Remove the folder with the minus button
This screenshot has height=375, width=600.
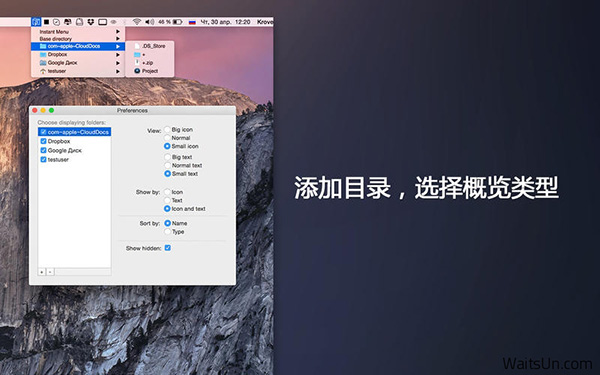[50, 272]
